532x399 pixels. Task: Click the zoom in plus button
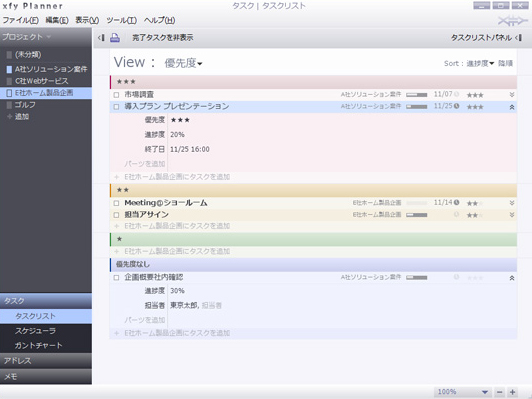click(512, 392)
